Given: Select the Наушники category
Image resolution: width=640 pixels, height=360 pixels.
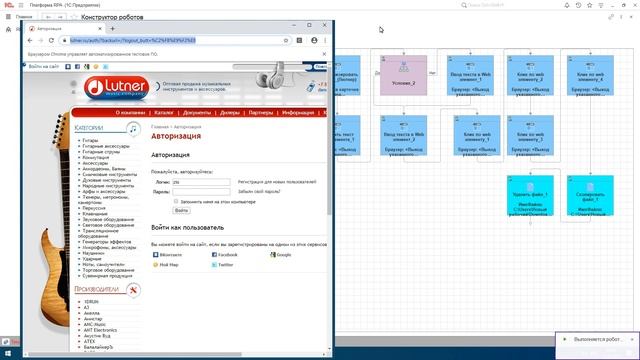Looking at the screenshot, I should [93, 253].
